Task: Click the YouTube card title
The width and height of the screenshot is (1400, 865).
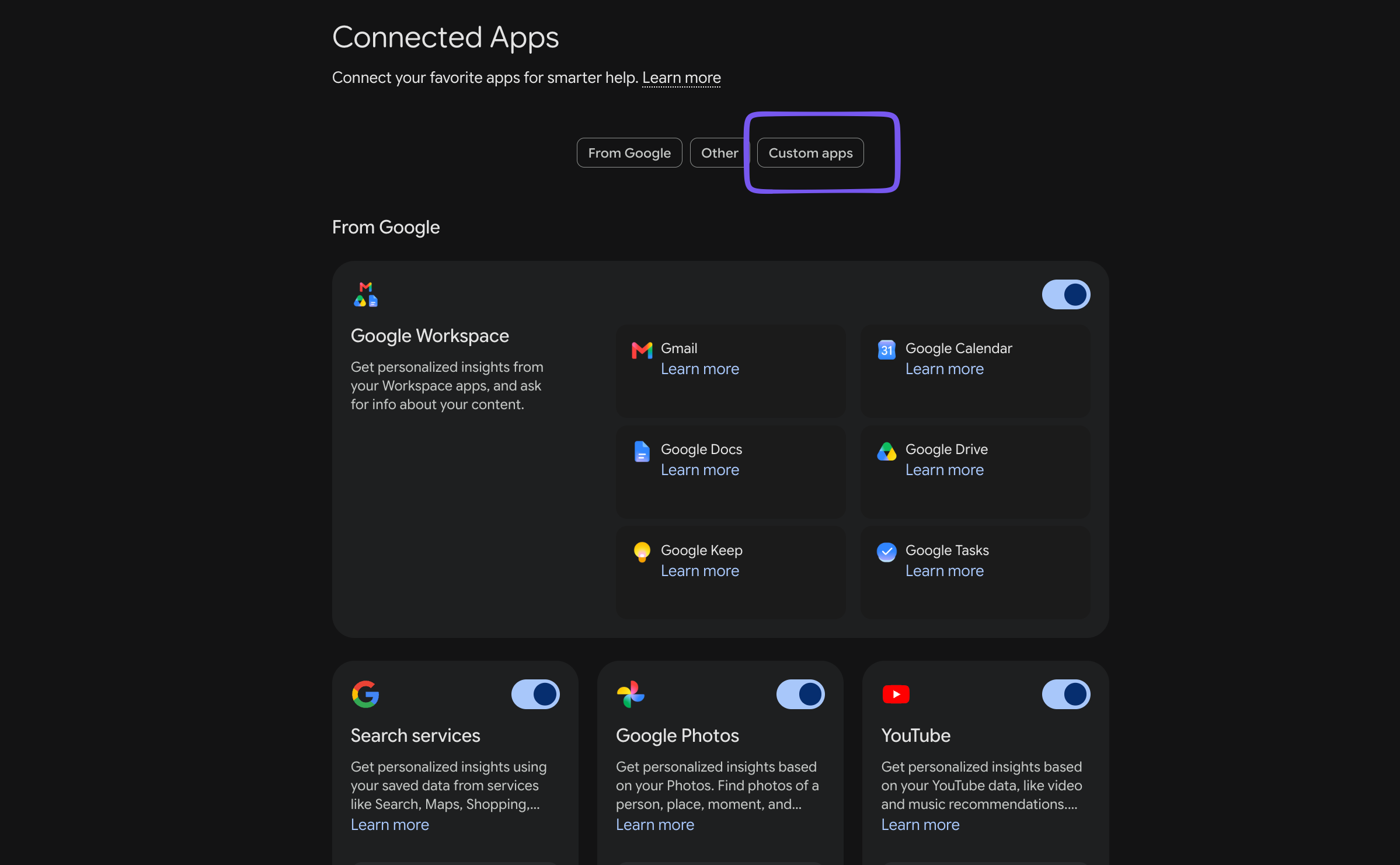Action: [916, 735]
